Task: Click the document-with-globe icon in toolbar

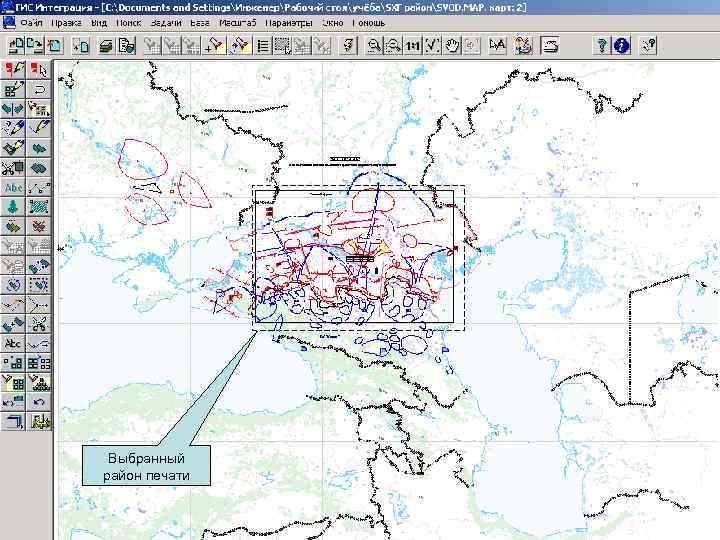Action: point(127,45)
